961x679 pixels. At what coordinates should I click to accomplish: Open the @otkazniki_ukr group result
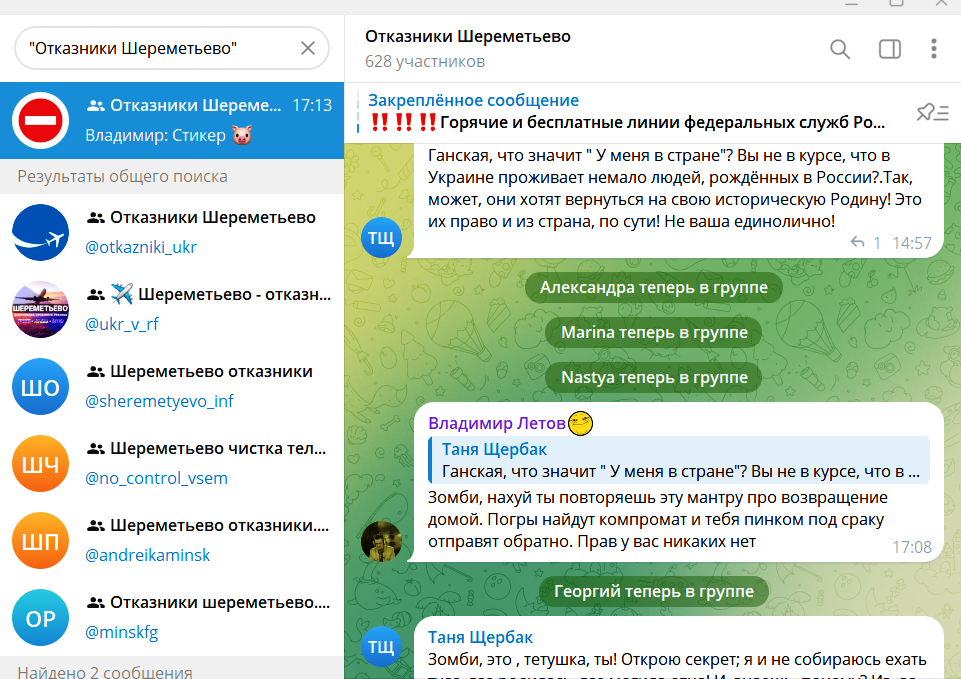point(172,232)
